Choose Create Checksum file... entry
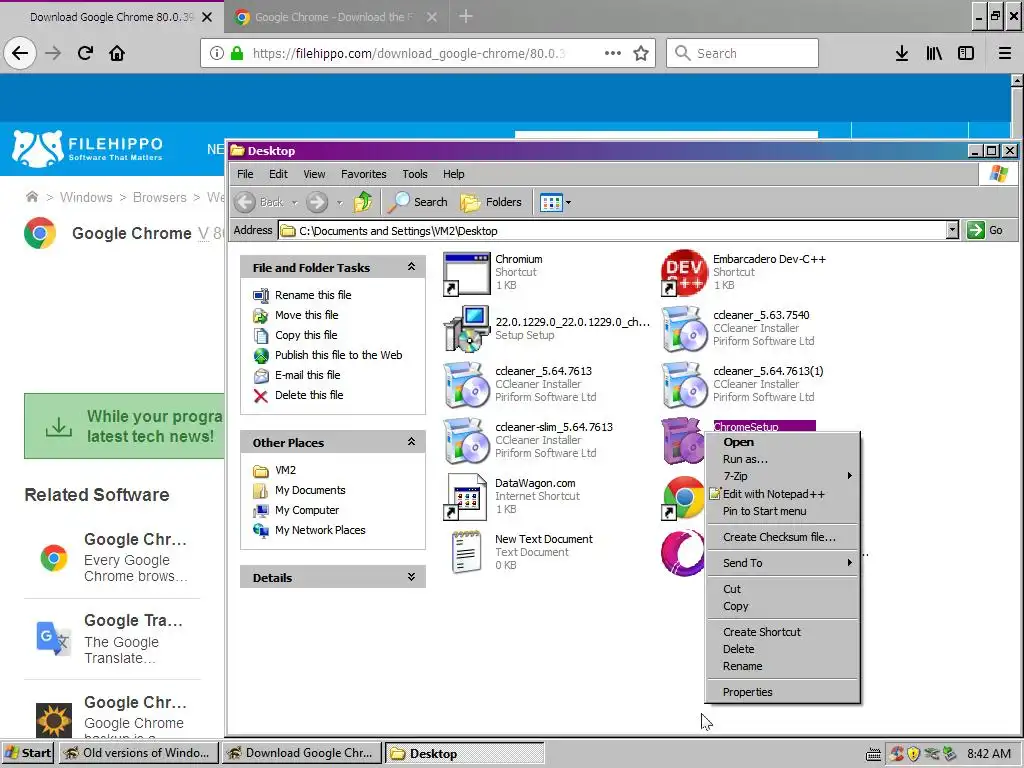The image size is (1024, 768). click(x=782, y=537)
